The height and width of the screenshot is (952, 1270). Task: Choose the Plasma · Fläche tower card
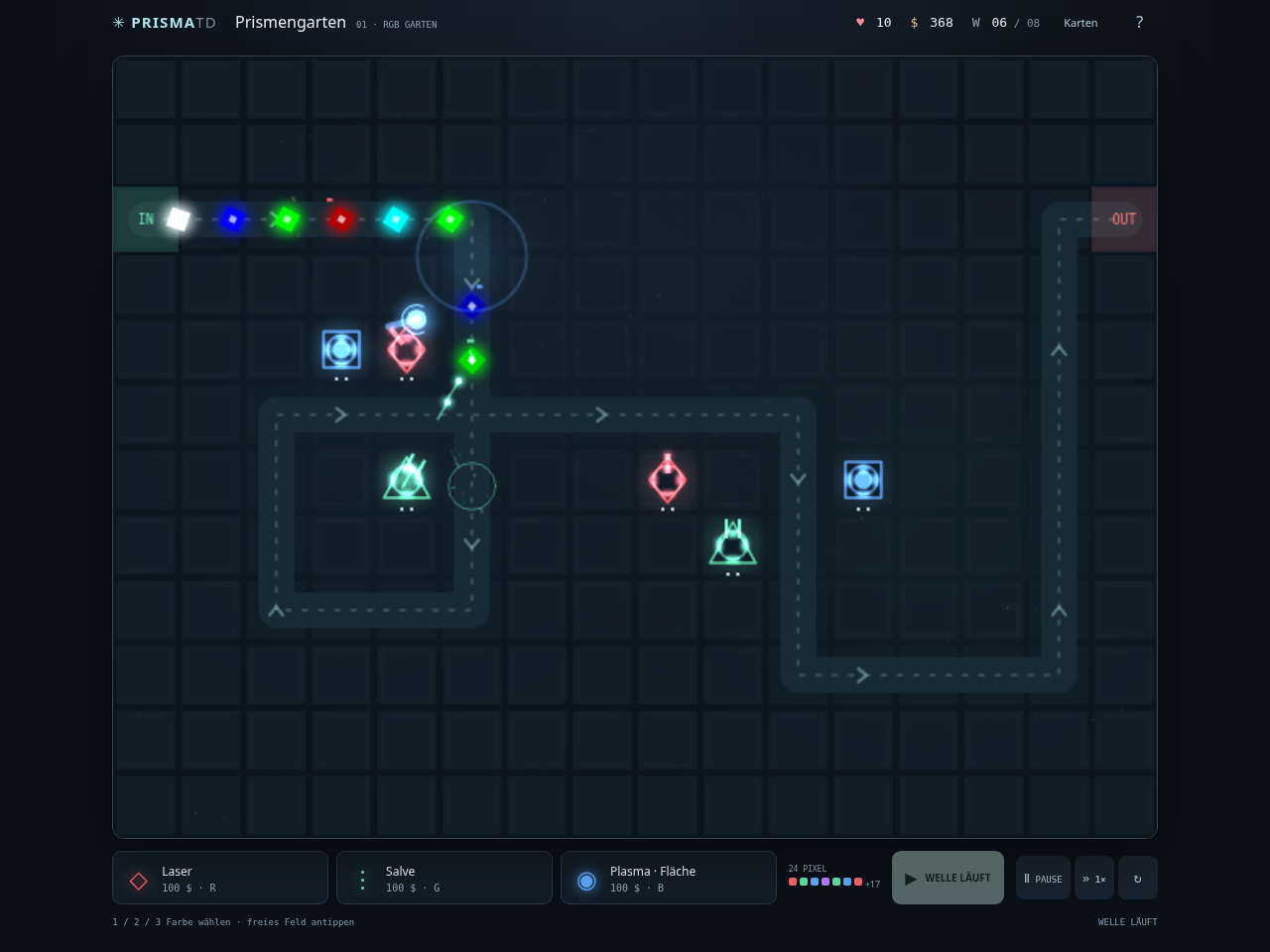tap(669, 878)
